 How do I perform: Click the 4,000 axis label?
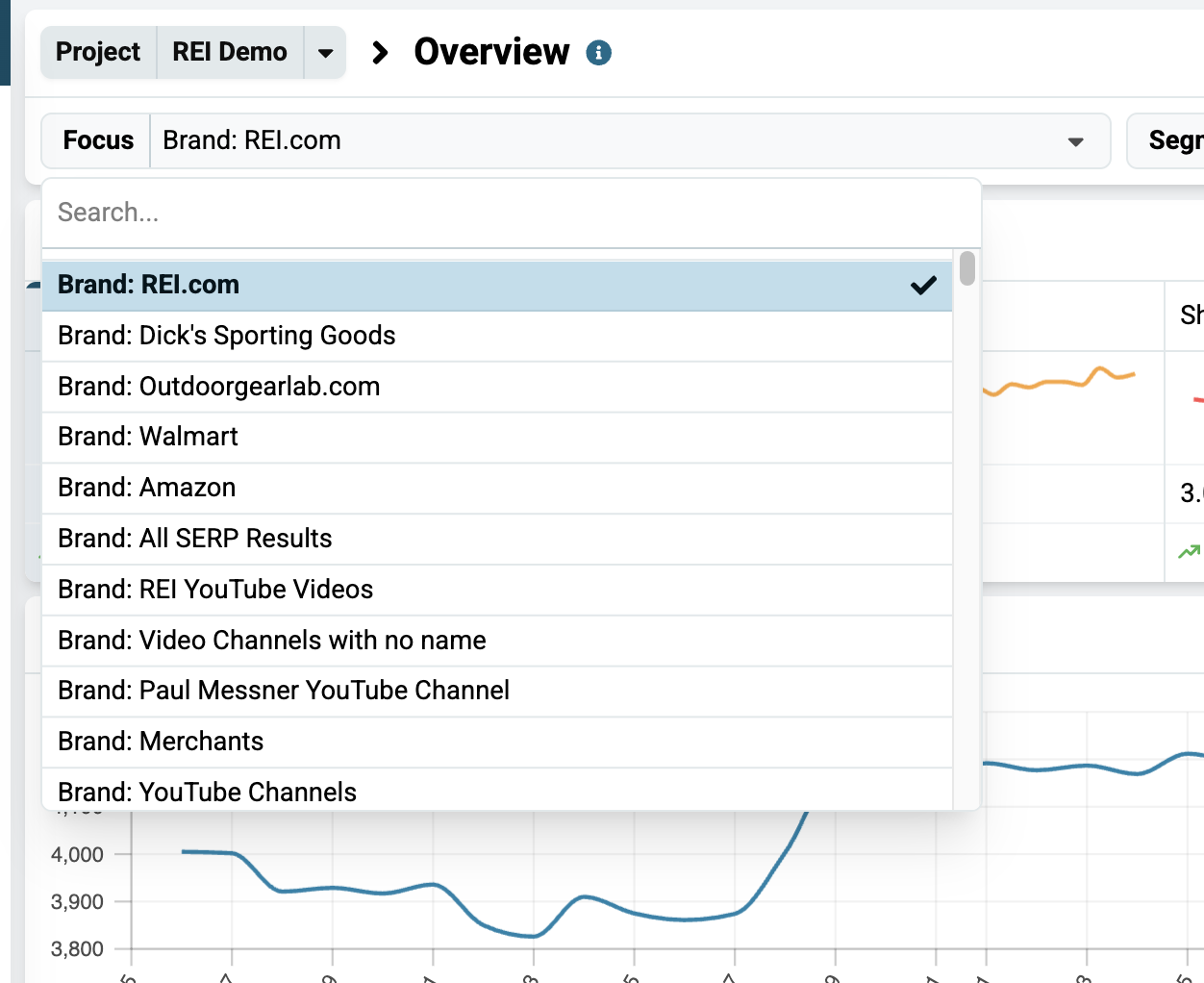tap(77, 855)
